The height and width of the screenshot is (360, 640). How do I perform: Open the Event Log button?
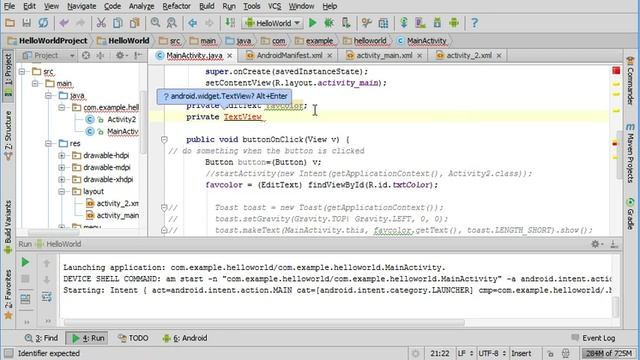pos(593,338)
